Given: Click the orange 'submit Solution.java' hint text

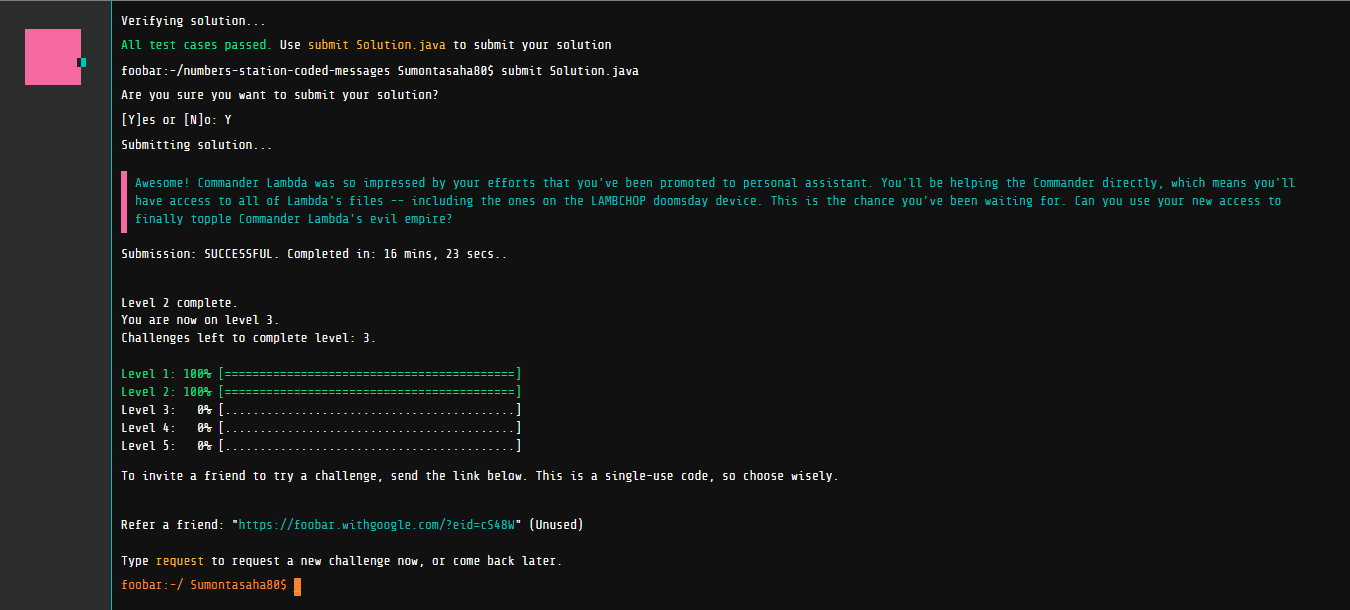Looking at the screenshot, I should [x=377, y=45].
